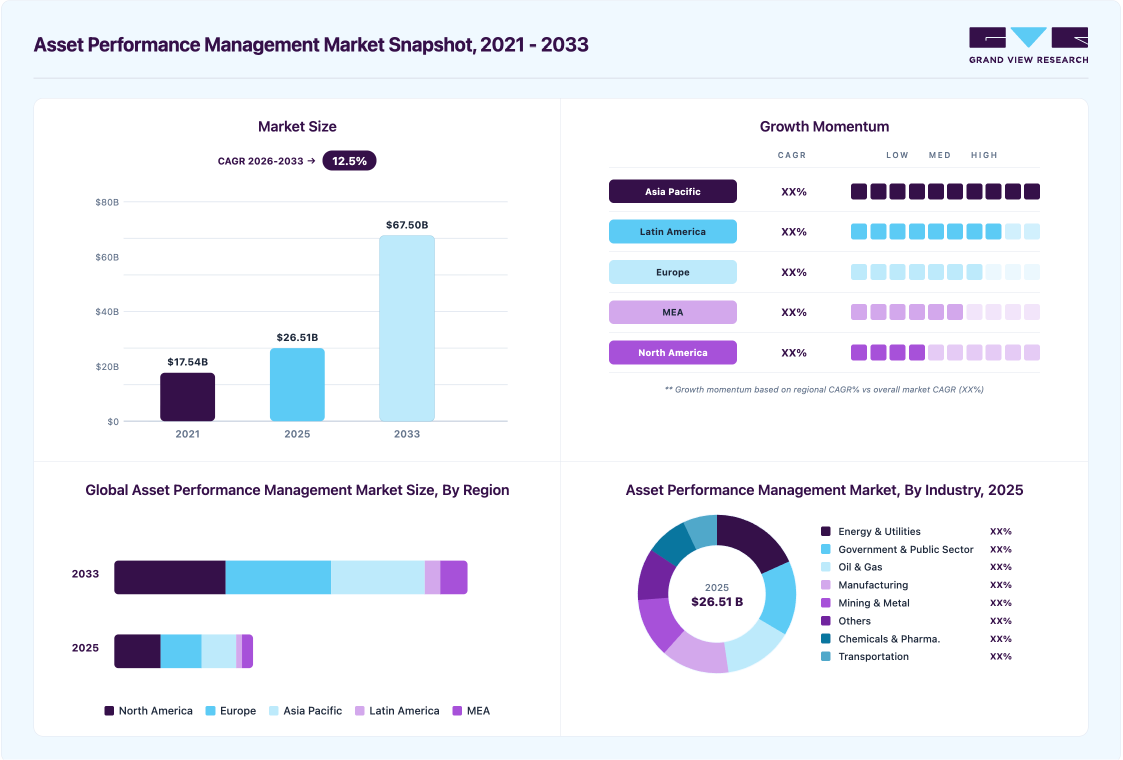The width and height of the screenshot is (1123, 760).
Task: Select the 2025 market size bar
Action: 297,385
